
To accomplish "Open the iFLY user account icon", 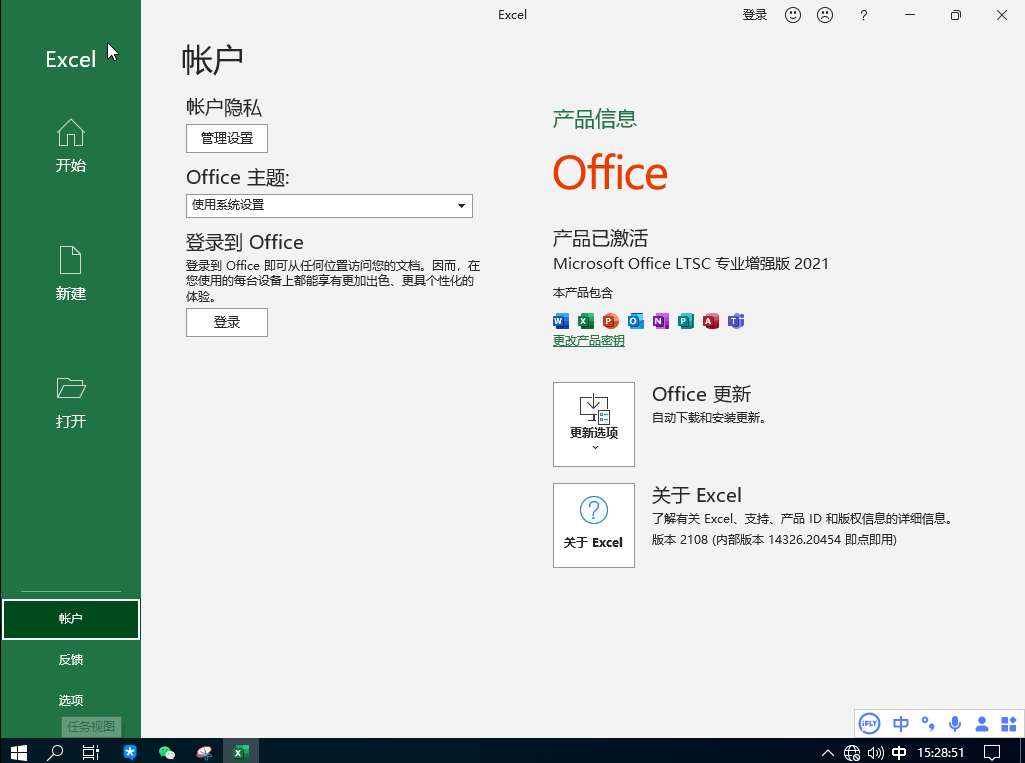I will coord(982,723).
